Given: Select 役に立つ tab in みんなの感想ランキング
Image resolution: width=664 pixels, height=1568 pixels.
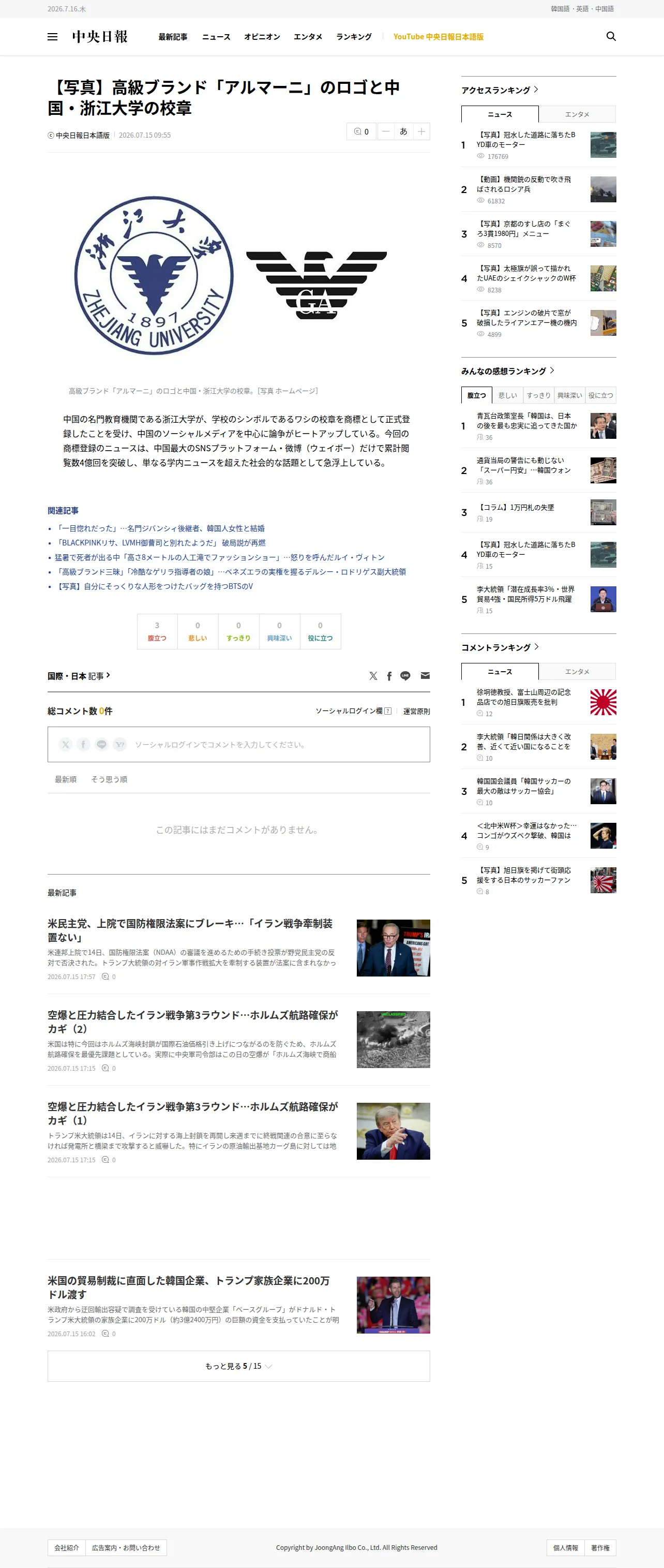Looking at the screenshot, I should click(601, 395).
